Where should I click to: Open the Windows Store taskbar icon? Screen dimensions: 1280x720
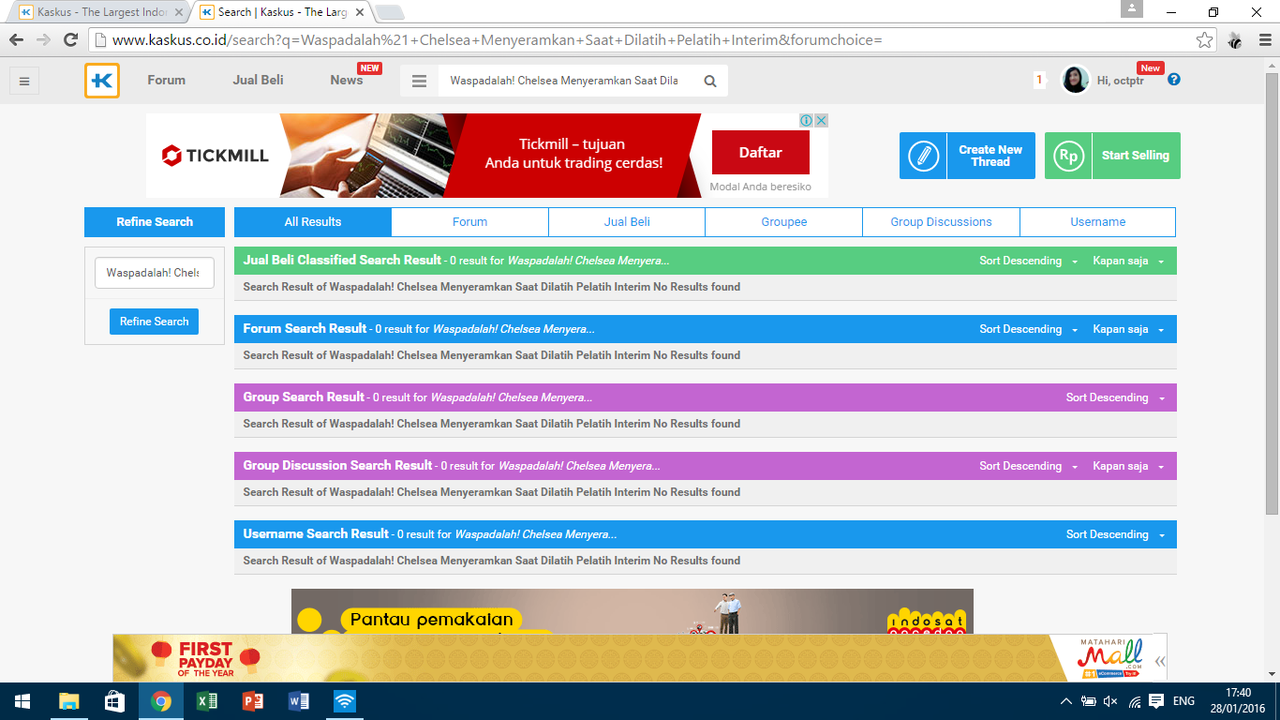point(115,701)
